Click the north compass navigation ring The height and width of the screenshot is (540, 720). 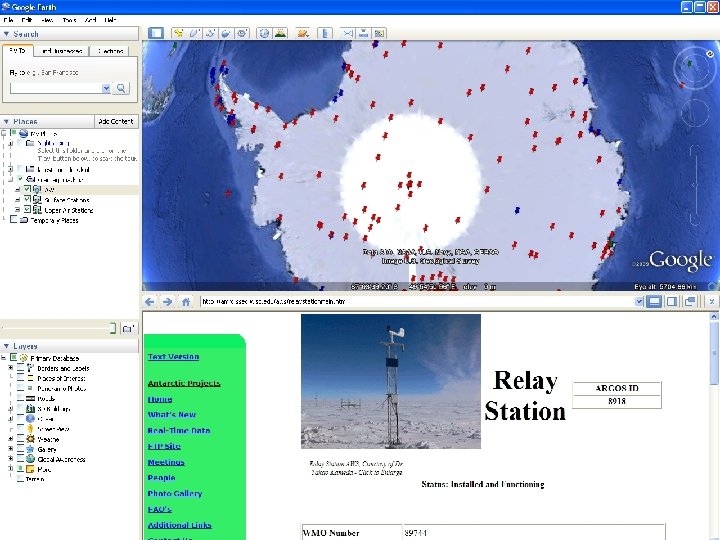[x=694, y=68]
